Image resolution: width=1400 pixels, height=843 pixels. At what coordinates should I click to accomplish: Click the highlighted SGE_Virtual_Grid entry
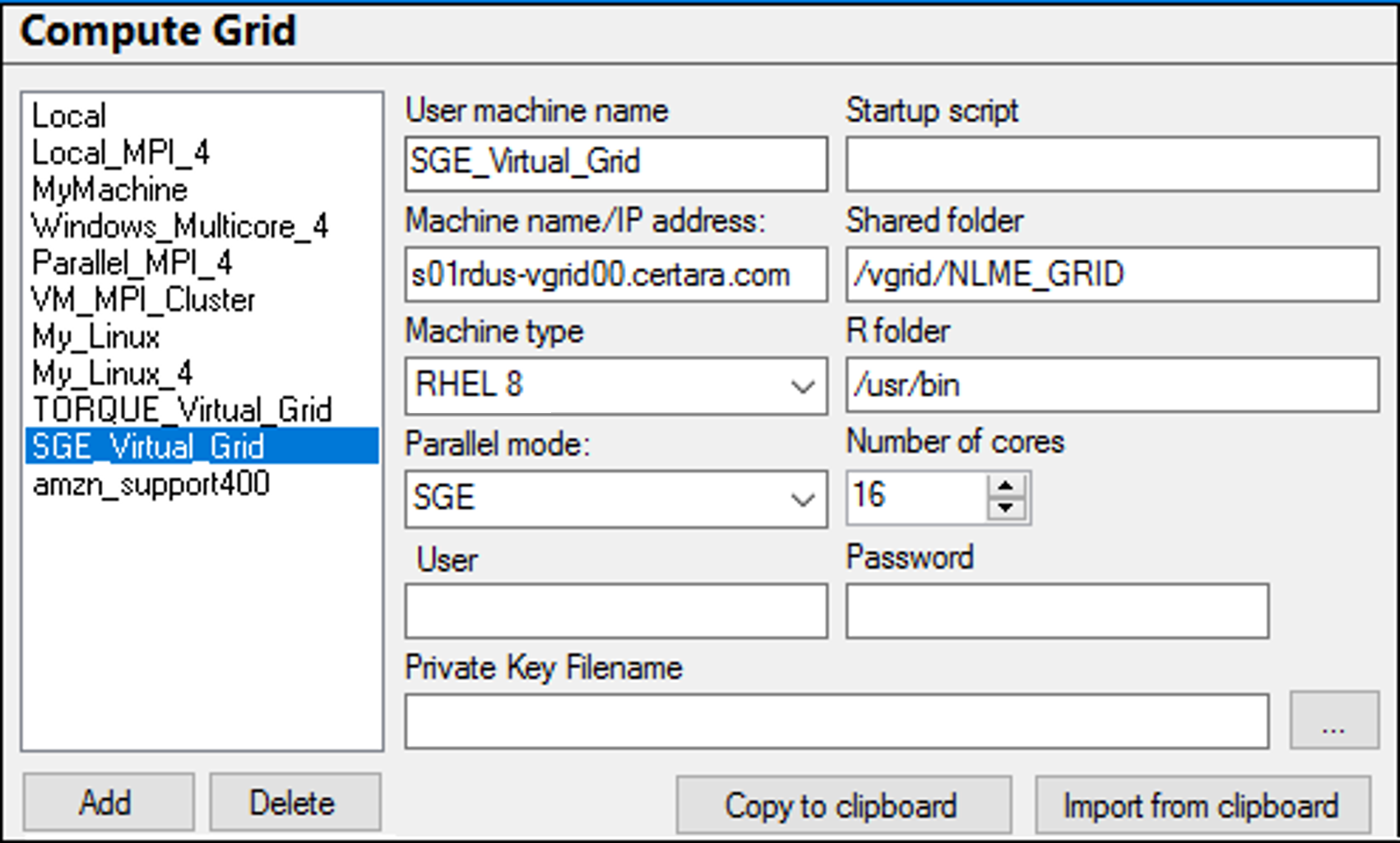tap(202, 447)
